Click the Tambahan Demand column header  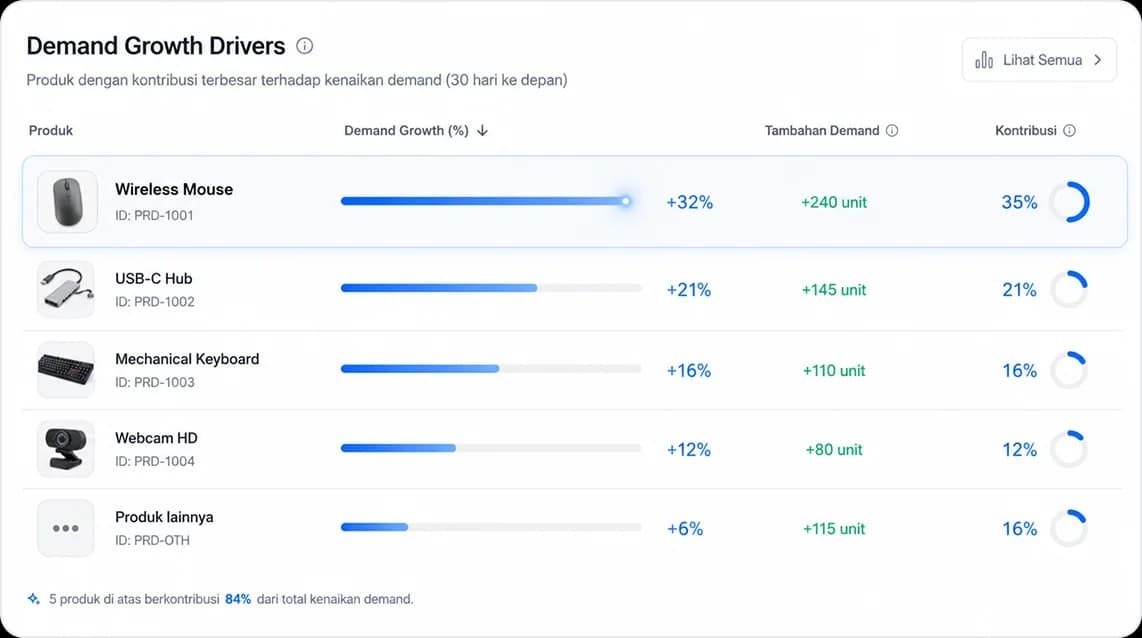pyautogui.click(x=822, y=130)
